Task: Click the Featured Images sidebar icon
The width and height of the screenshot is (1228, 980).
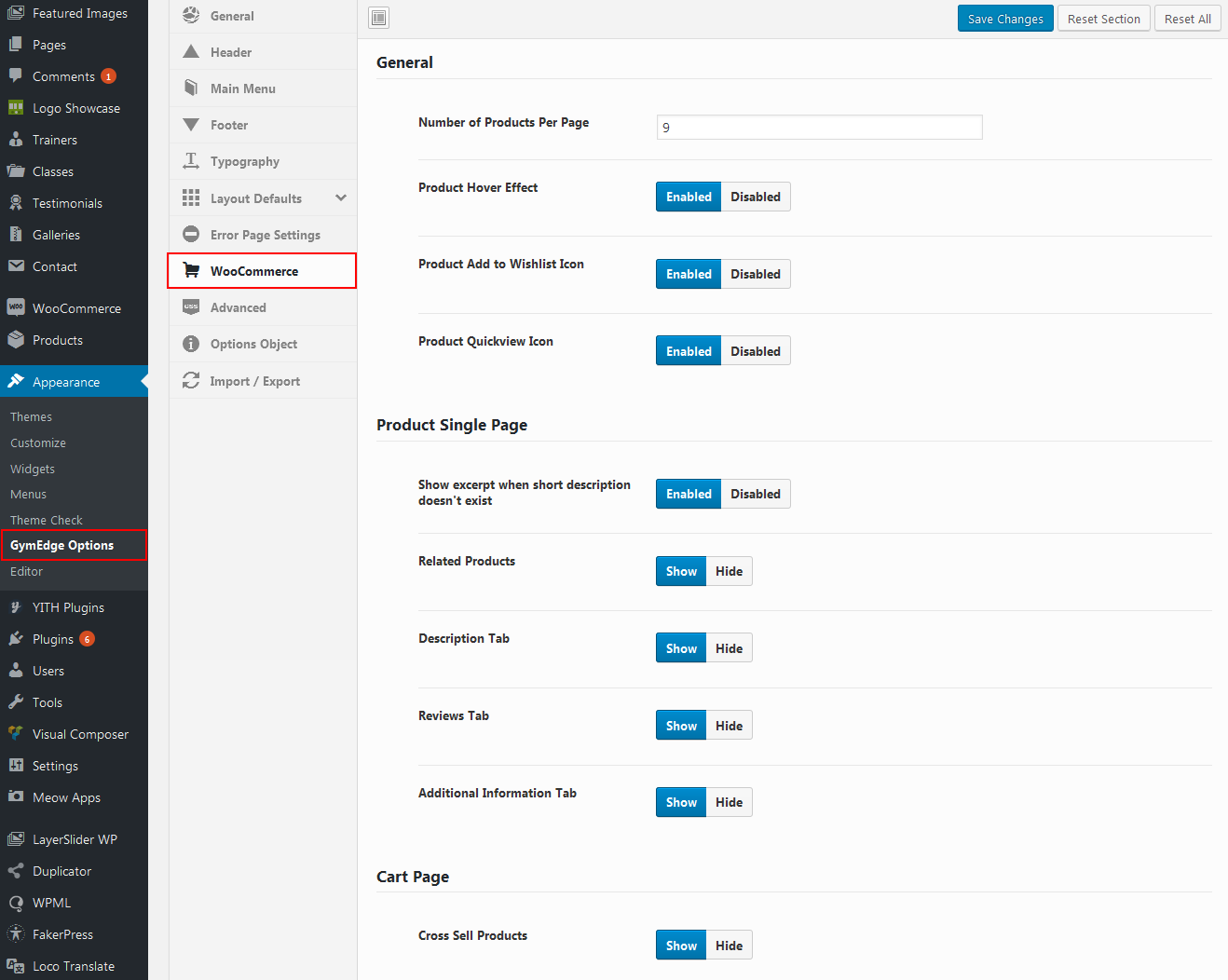Action: 16,13
